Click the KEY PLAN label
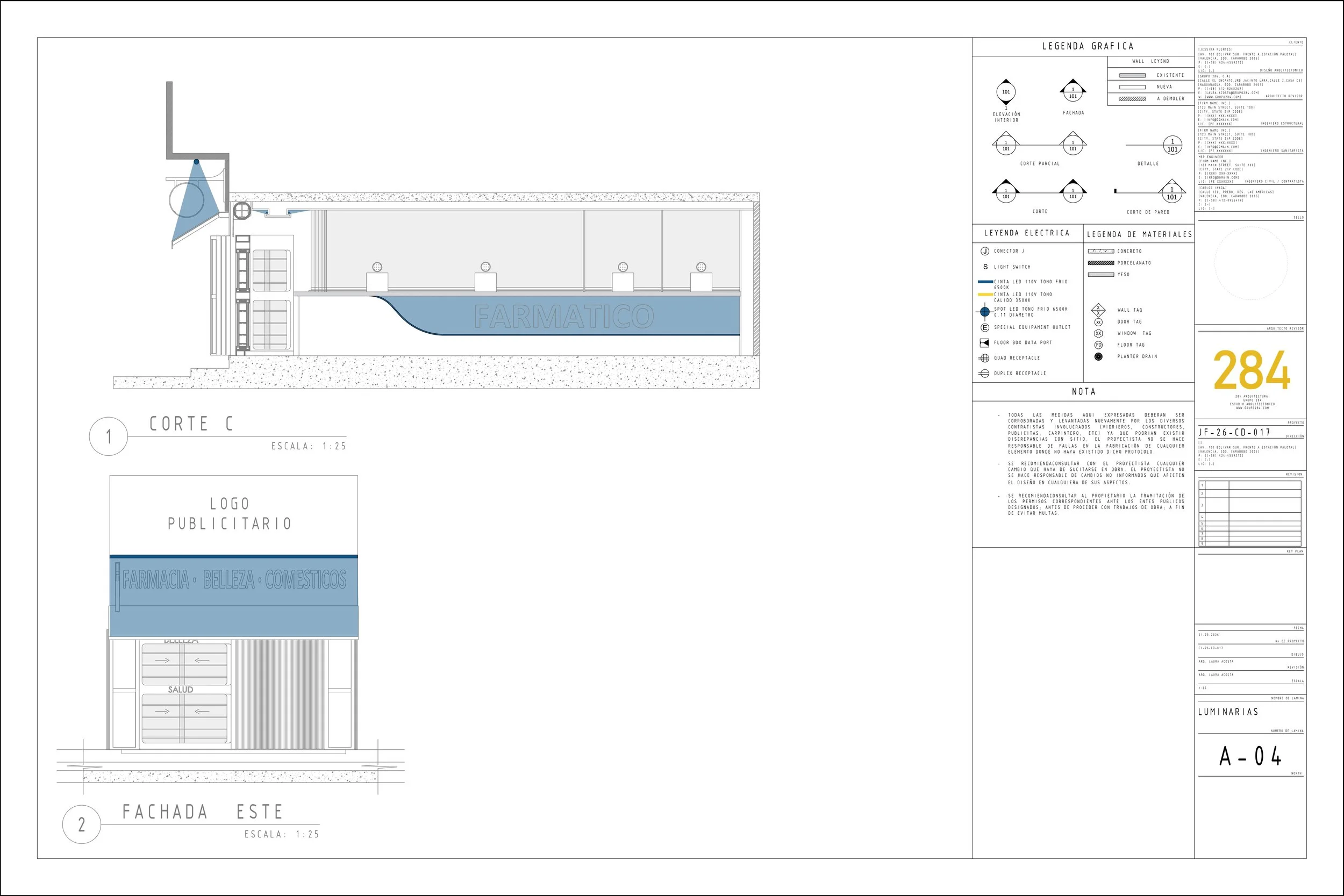This screenshot has height=896, width=1344. tap(1295, 551)
